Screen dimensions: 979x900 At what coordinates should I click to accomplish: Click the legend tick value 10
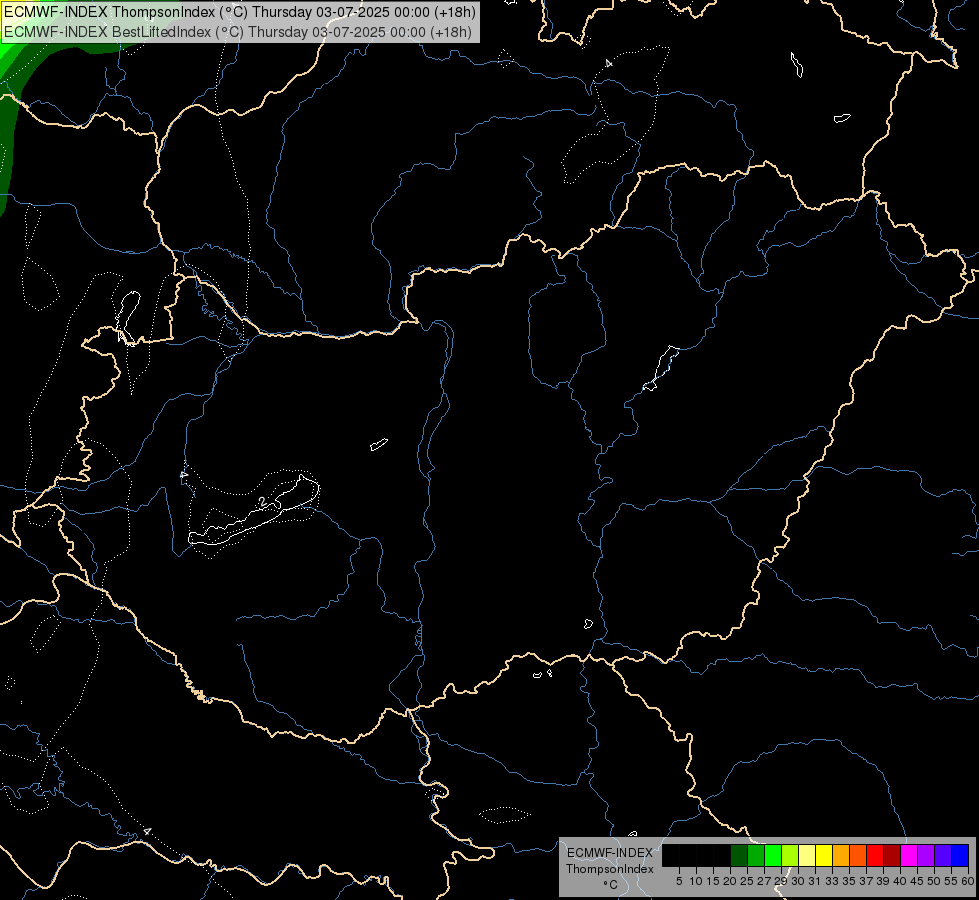point(696,881)
